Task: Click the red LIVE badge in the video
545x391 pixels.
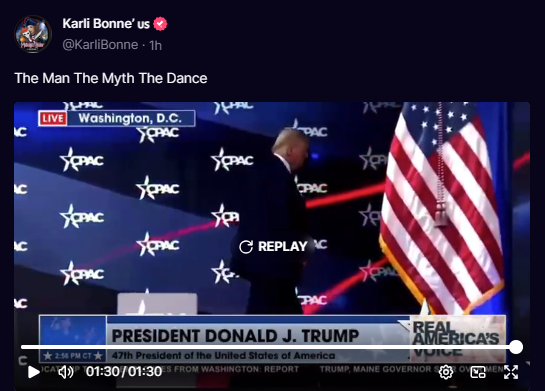Action: click(53, 119)
